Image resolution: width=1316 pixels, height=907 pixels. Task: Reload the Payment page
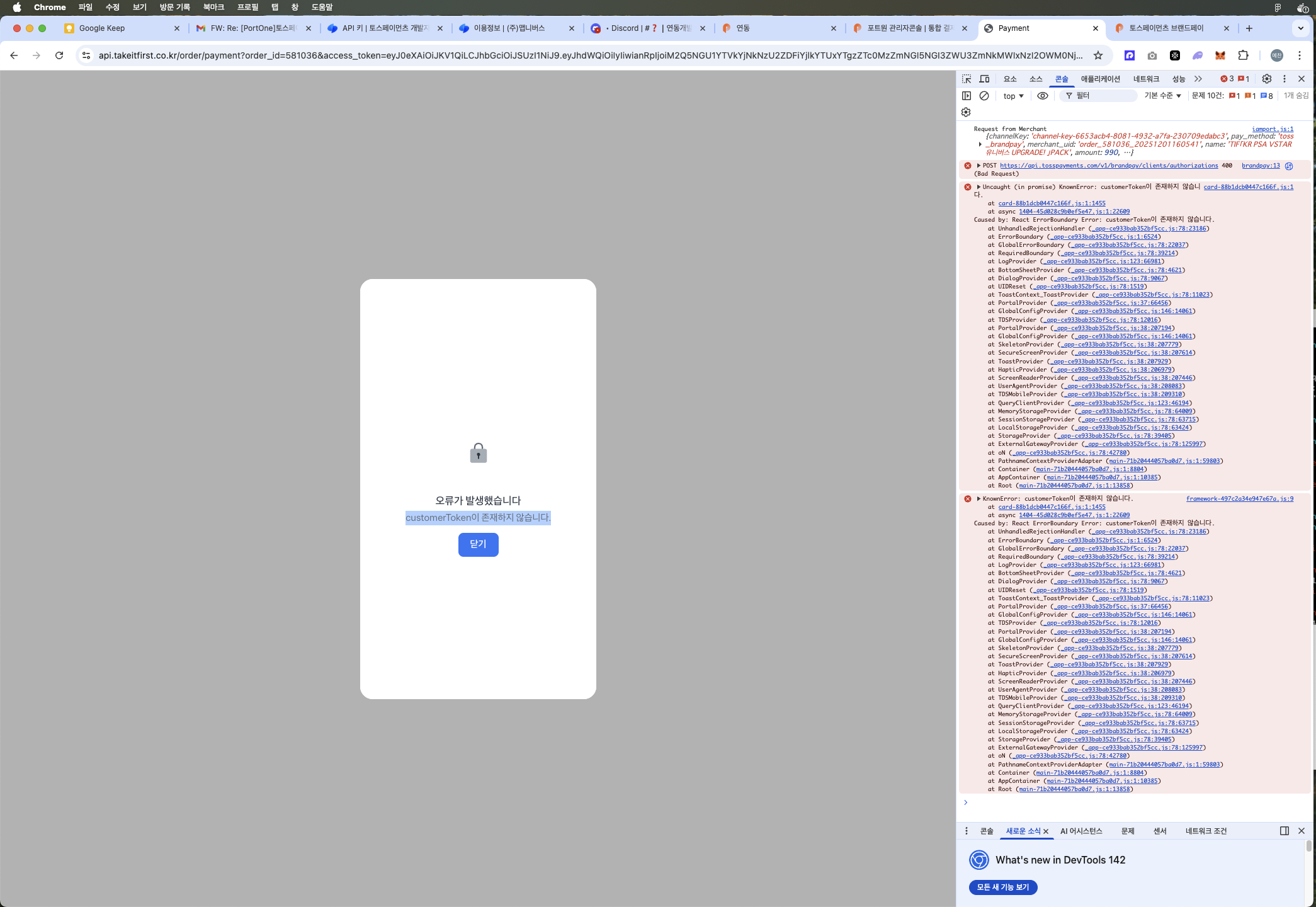coord(59,55)
